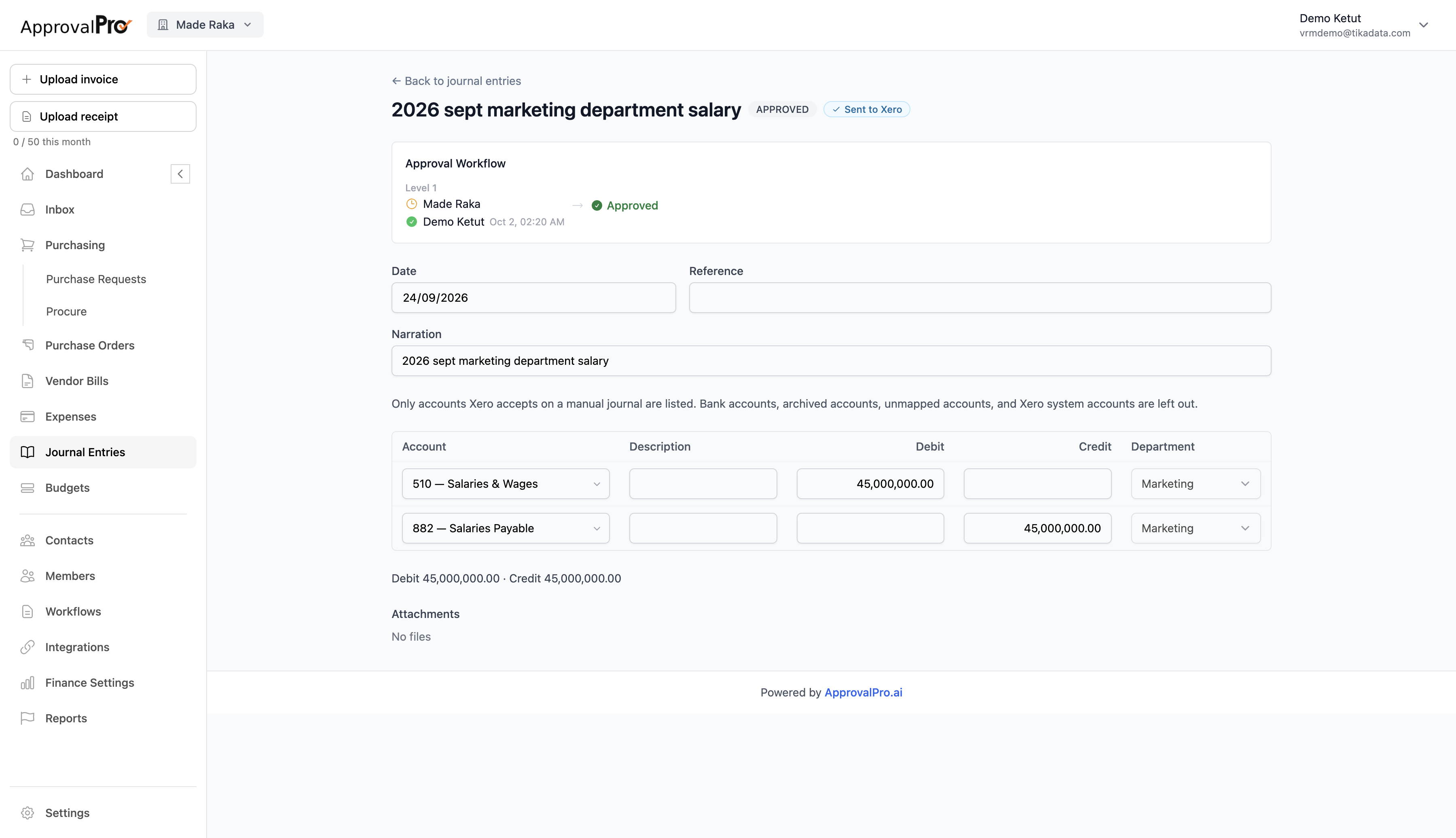Open Department dropdown for Salaries & Wages row
Viewport: 1456px width, 838px height.
tap(1195, 484)
